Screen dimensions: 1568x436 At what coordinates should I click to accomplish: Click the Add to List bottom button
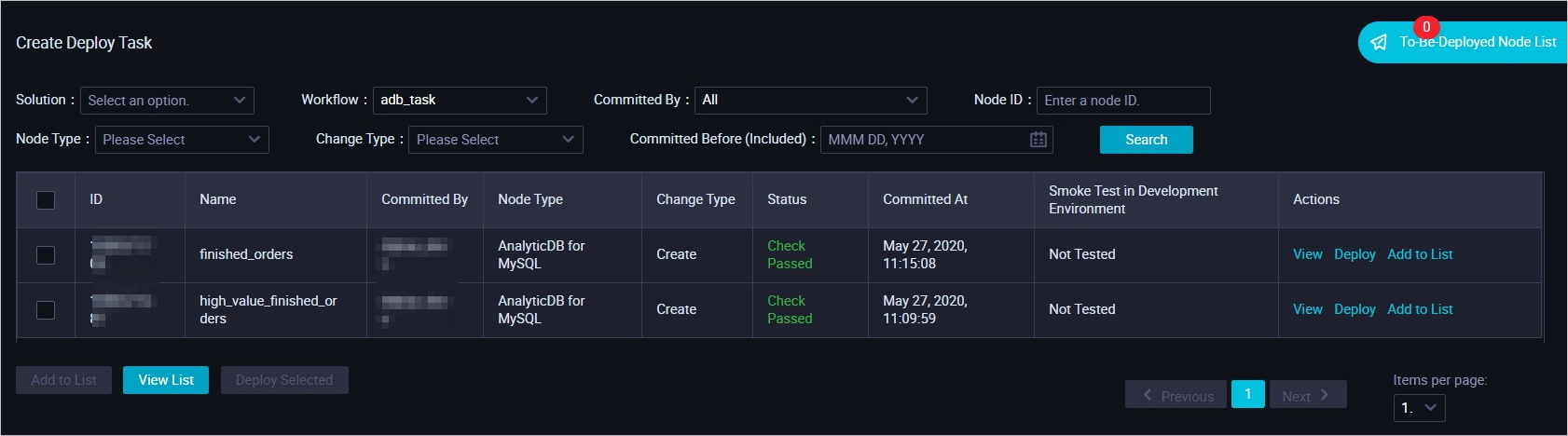(x=63, y=380)
